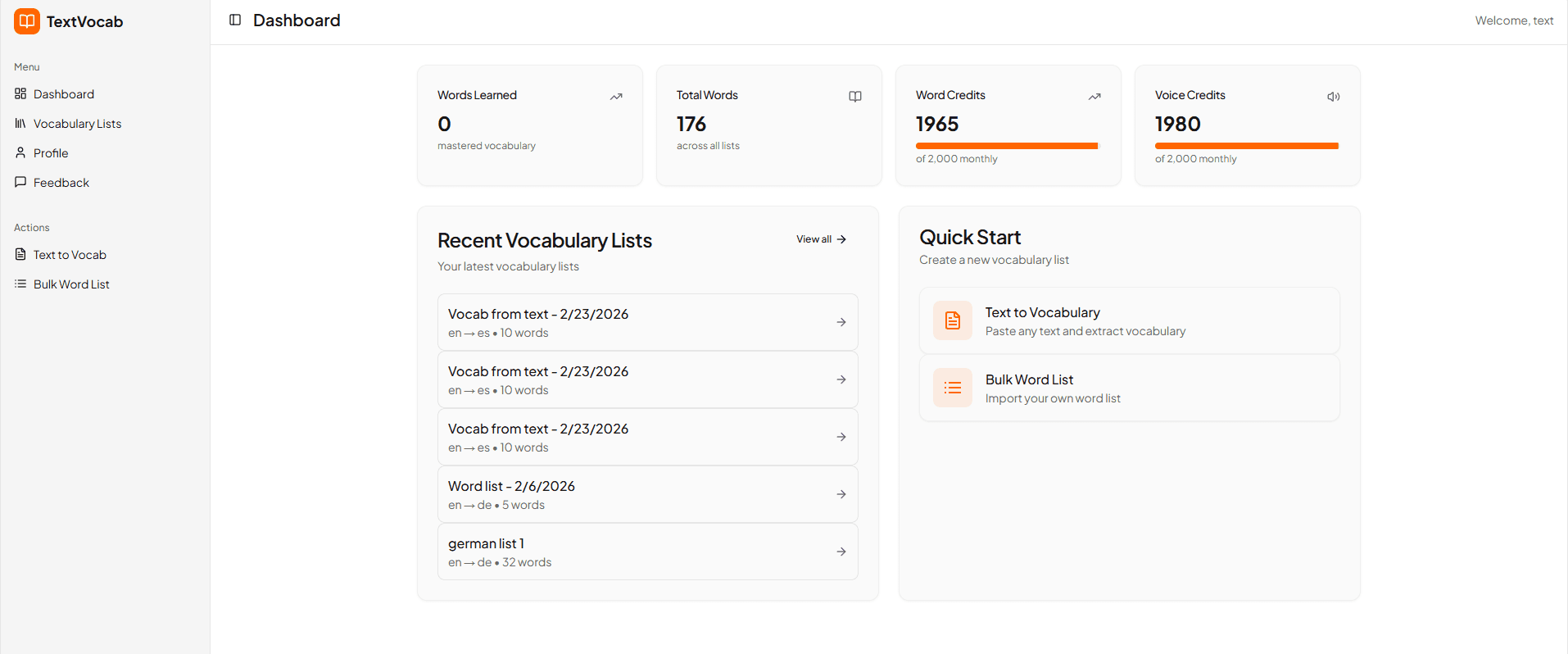Click the book icon on Total Words card
The height and width of the screenshot is (654, 1568).
pyautogui.click(x=855, y=97)
